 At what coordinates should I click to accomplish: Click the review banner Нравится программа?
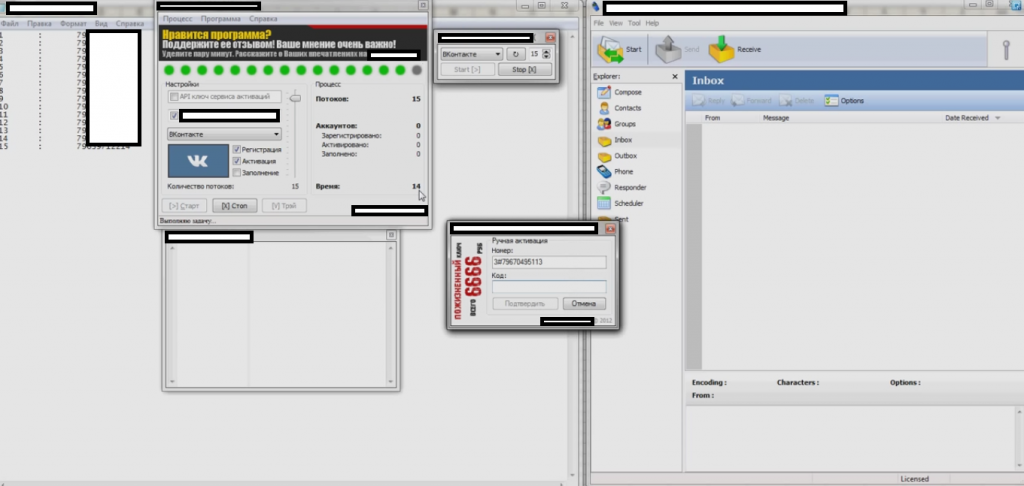tap(291, 44)
